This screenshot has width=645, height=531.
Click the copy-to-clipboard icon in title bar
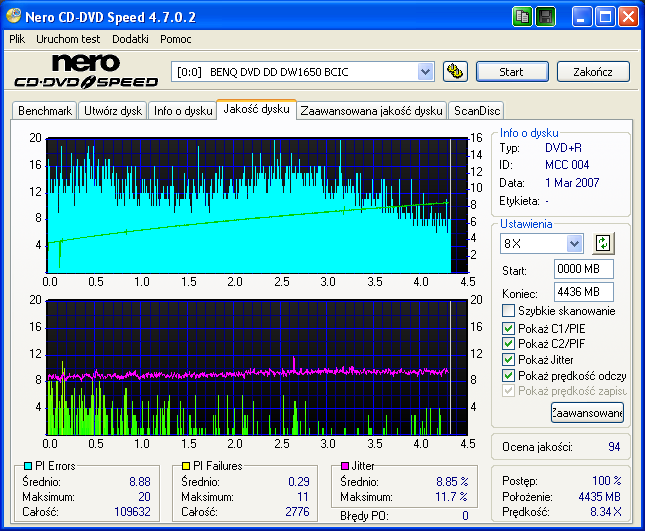(522, 17)
